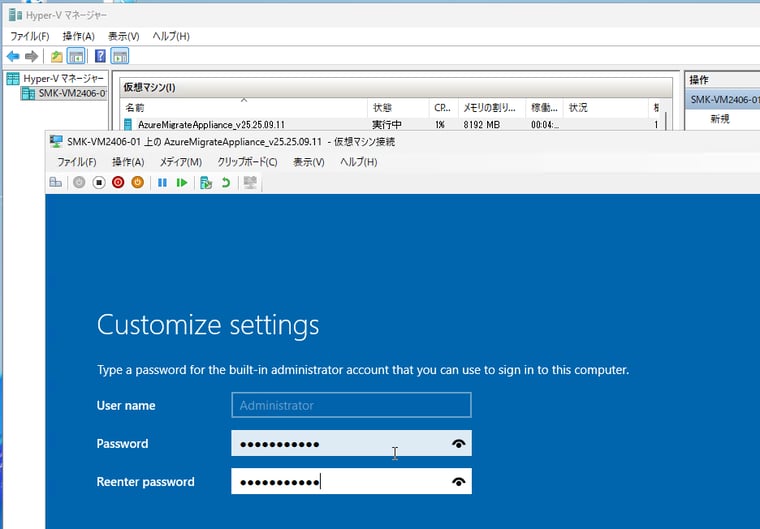Click the green Revert arrow icon
Image resolution: width=760 pixels, height=529 pixels.
[226, 183]
